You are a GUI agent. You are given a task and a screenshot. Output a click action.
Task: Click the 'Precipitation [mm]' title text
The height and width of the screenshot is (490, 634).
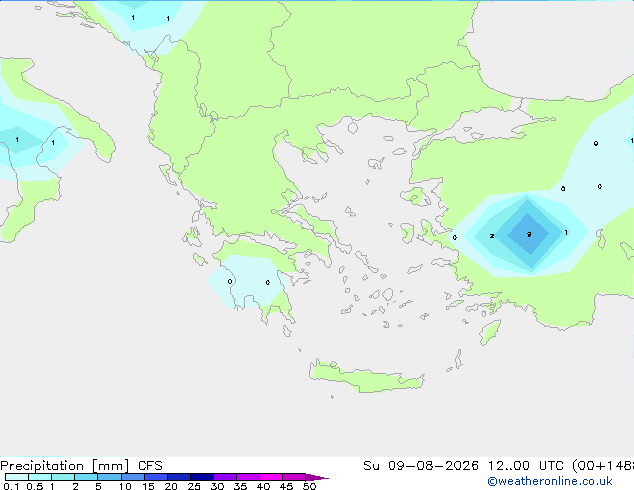65,466
